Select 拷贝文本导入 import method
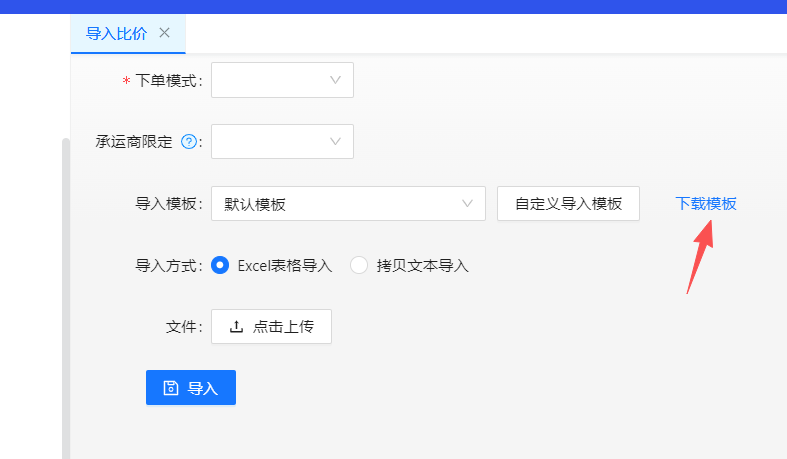This screenshot has height=459, width=787. click(x=358, y=266)
